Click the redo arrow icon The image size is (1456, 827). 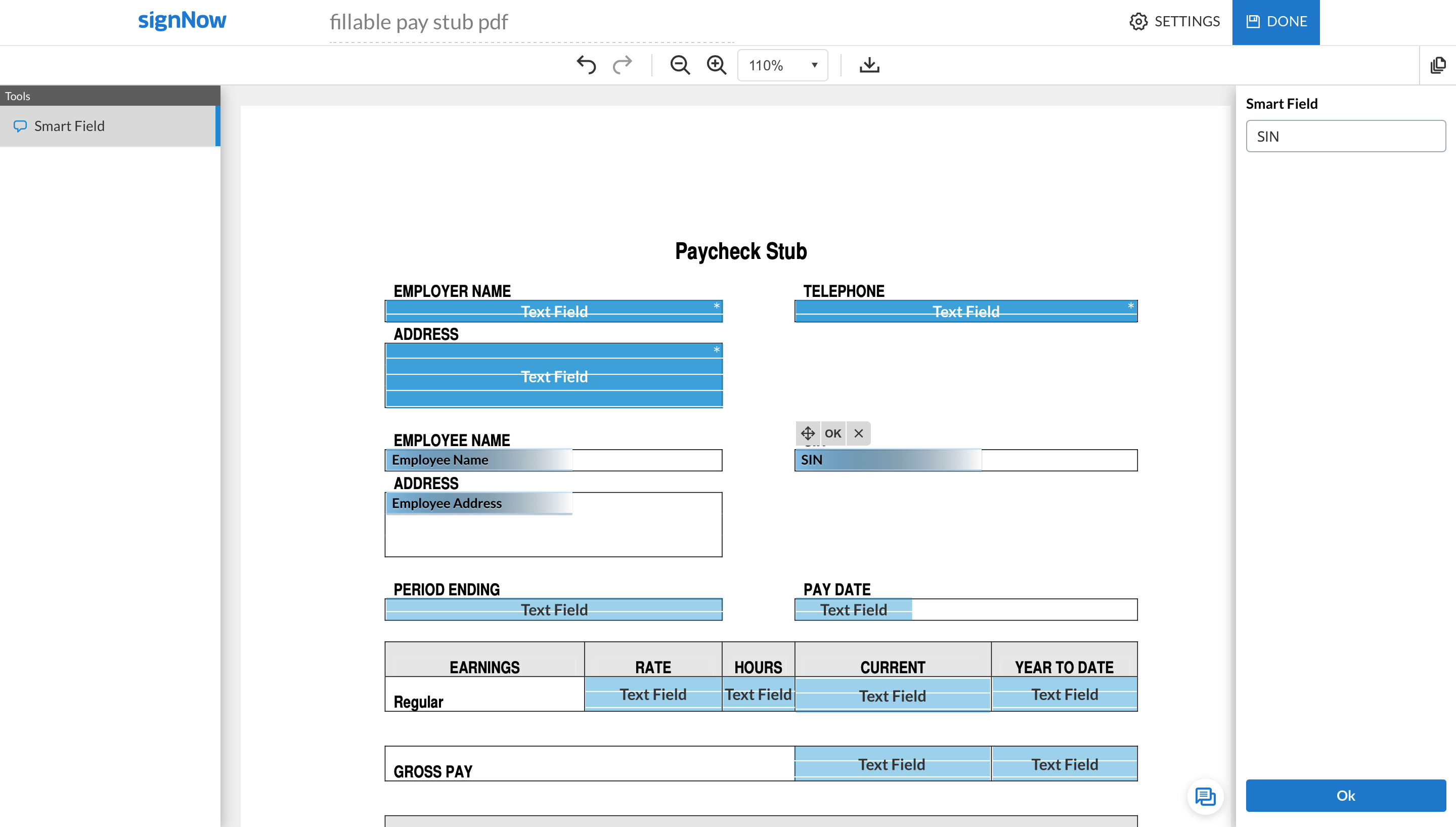[623, 65]
